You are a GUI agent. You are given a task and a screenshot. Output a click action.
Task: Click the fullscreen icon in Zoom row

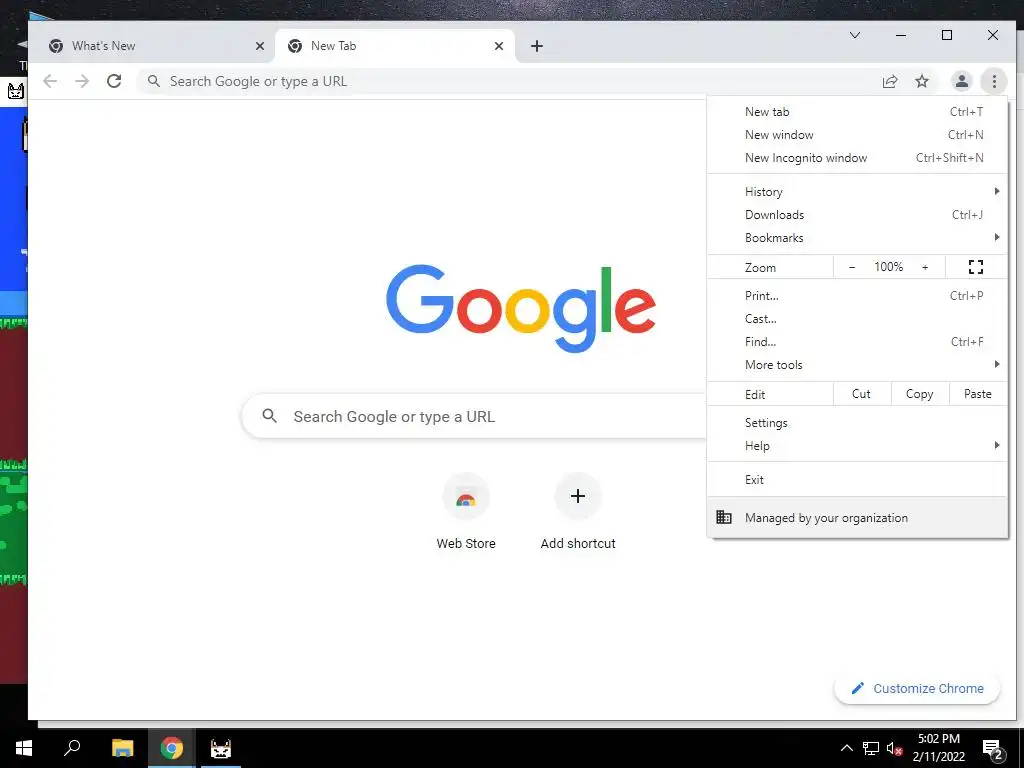point(976,266)
